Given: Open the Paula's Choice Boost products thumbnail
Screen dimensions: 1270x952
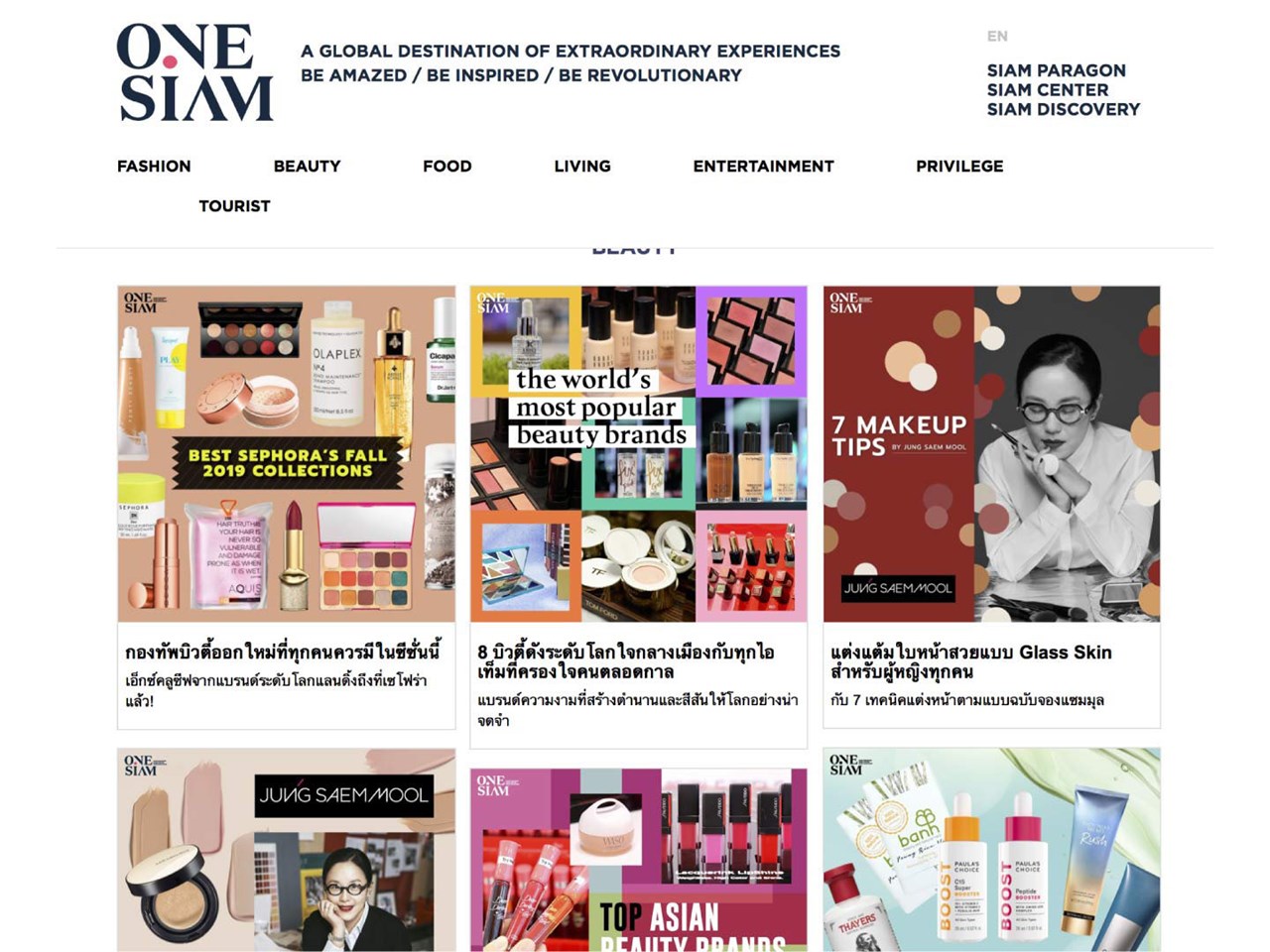Looking at the screenshot, I should 991,850.
